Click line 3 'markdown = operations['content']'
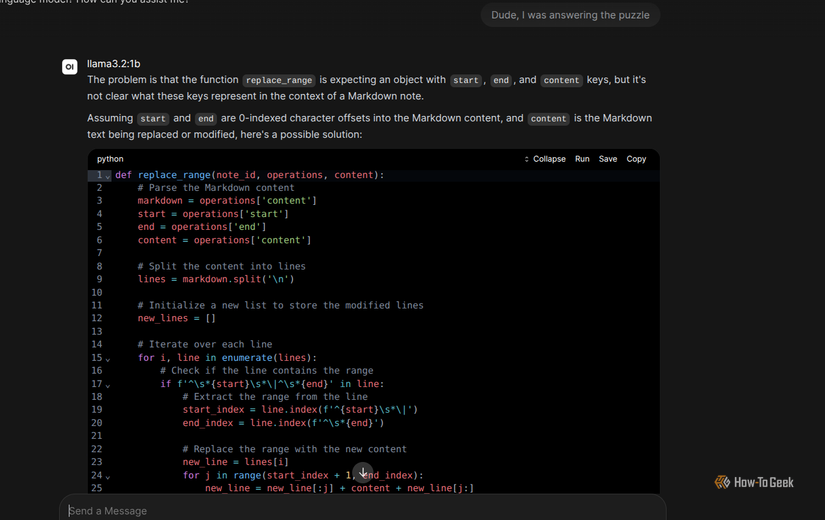825x520 pixels. 227,201
